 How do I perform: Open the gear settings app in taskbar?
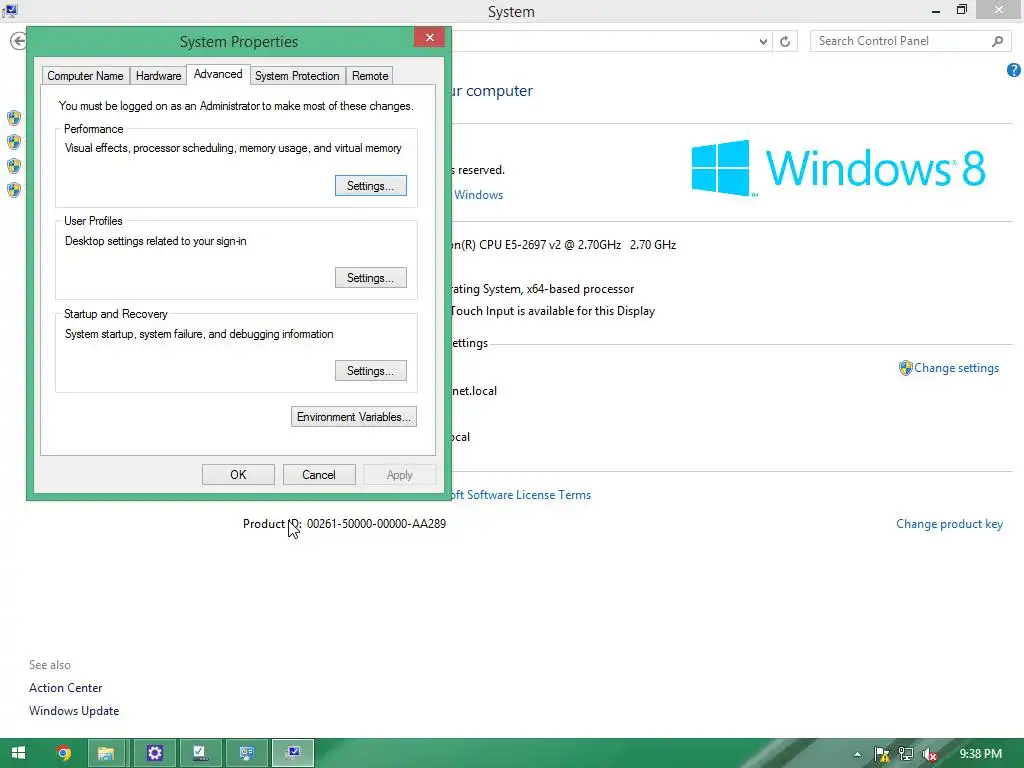[155, 754]
